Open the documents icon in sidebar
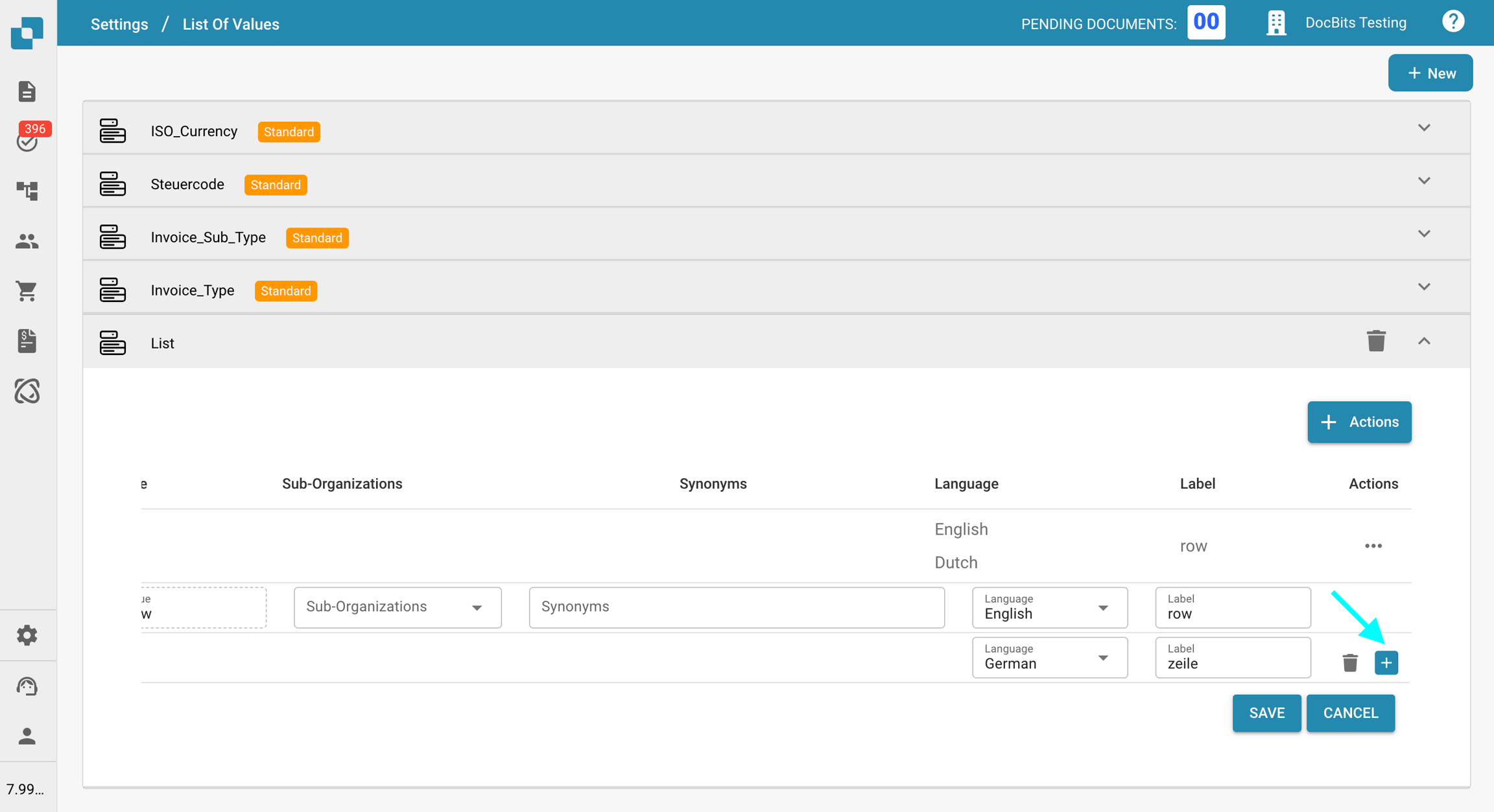Viewport: 1494px width, 812px height. 27,91
